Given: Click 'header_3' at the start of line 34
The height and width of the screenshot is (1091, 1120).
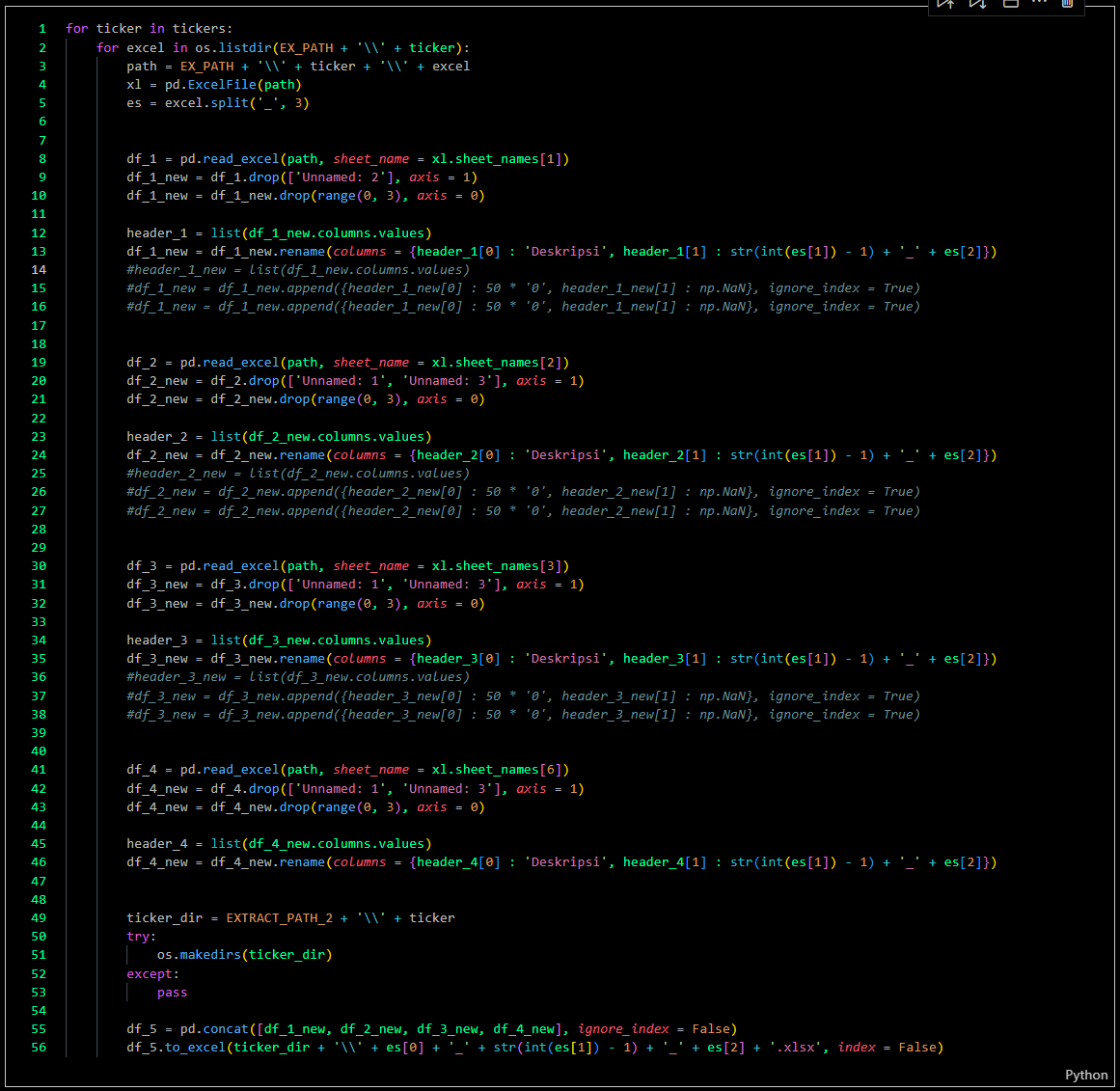Looking at the screenshot, I should point(157,641).
